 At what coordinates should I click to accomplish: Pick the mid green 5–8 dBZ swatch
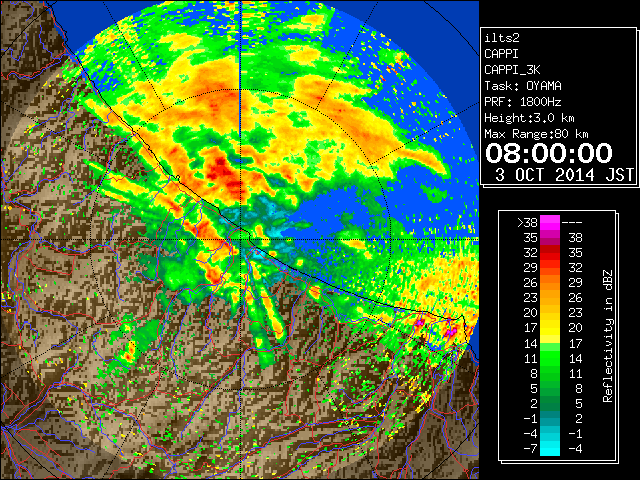[x=550, y=389]
